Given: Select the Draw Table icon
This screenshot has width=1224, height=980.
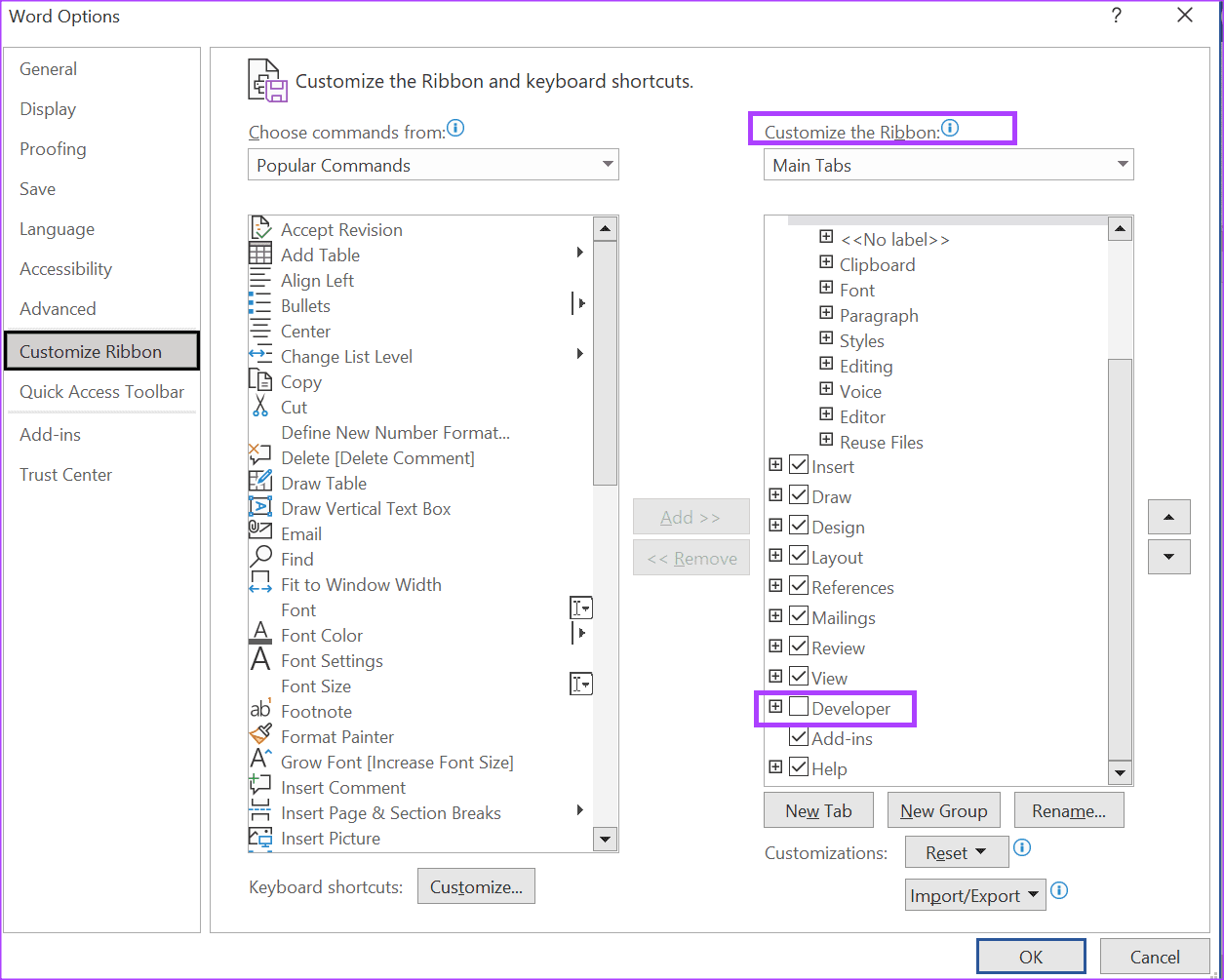Looking at the screenshot, I should tap(260, 483).
